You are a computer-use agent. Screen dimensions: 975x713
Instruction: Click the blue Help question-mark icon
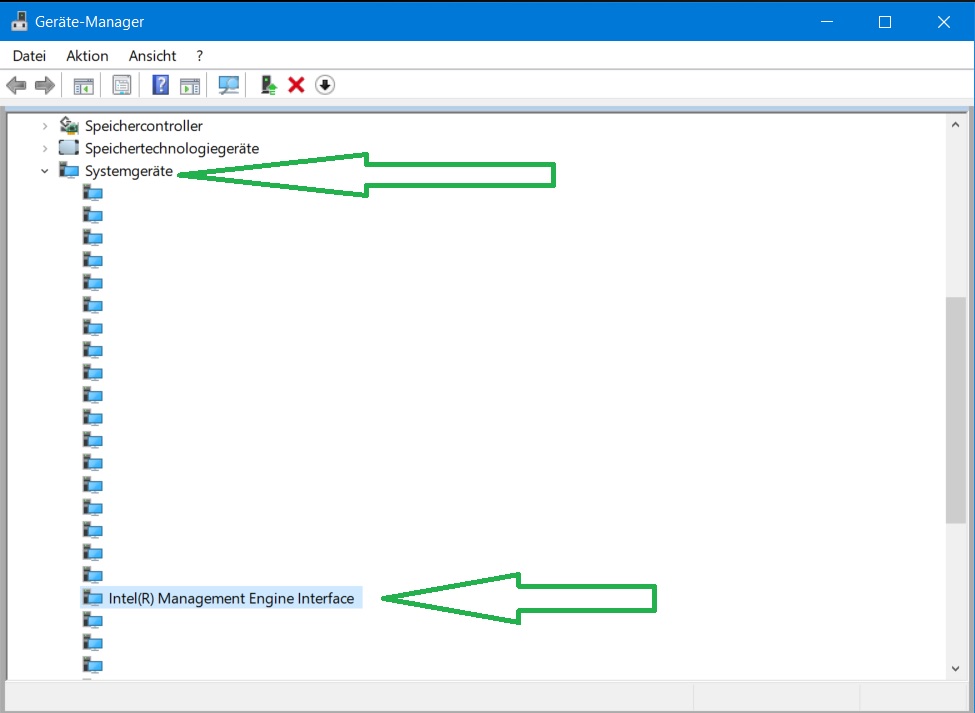pos(160,85)
